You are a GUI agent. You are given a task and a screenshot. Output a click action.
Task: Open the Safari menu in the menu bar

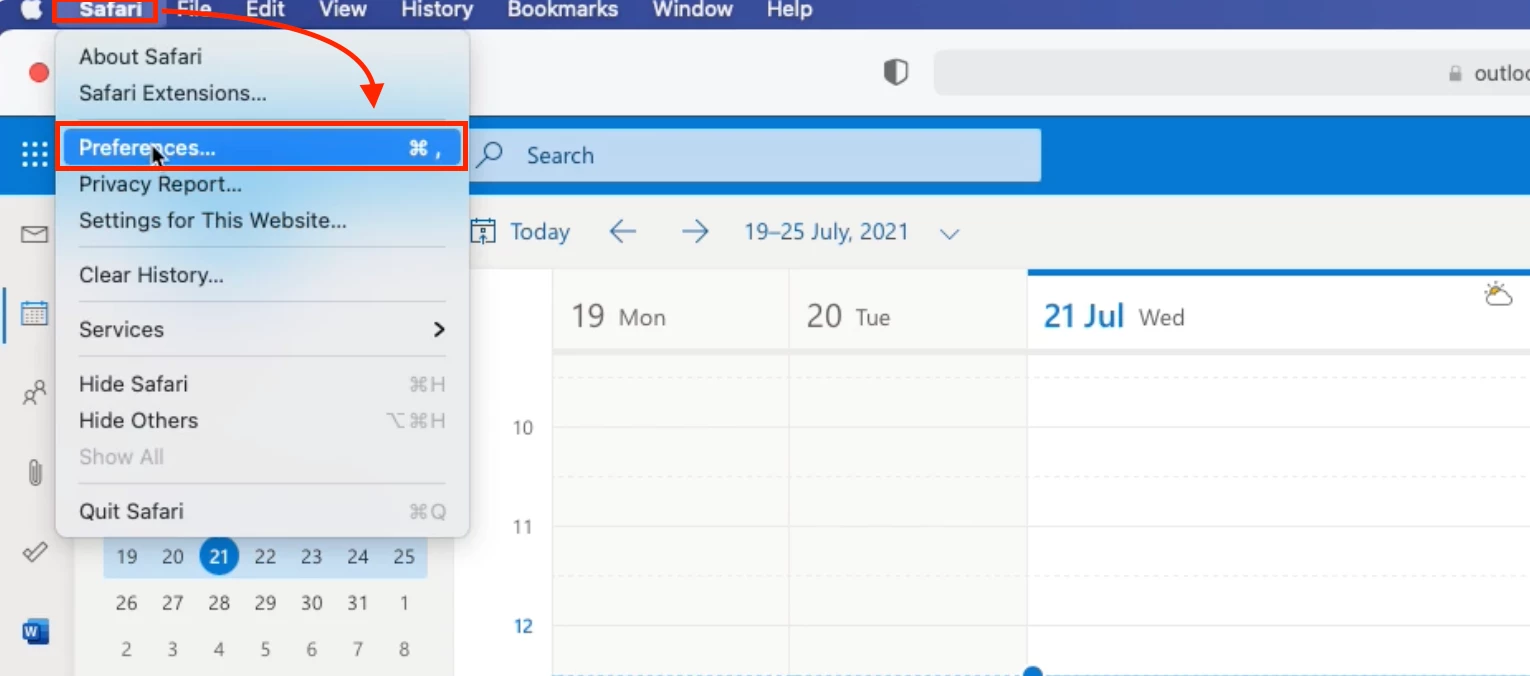click(x=110, y=10)
